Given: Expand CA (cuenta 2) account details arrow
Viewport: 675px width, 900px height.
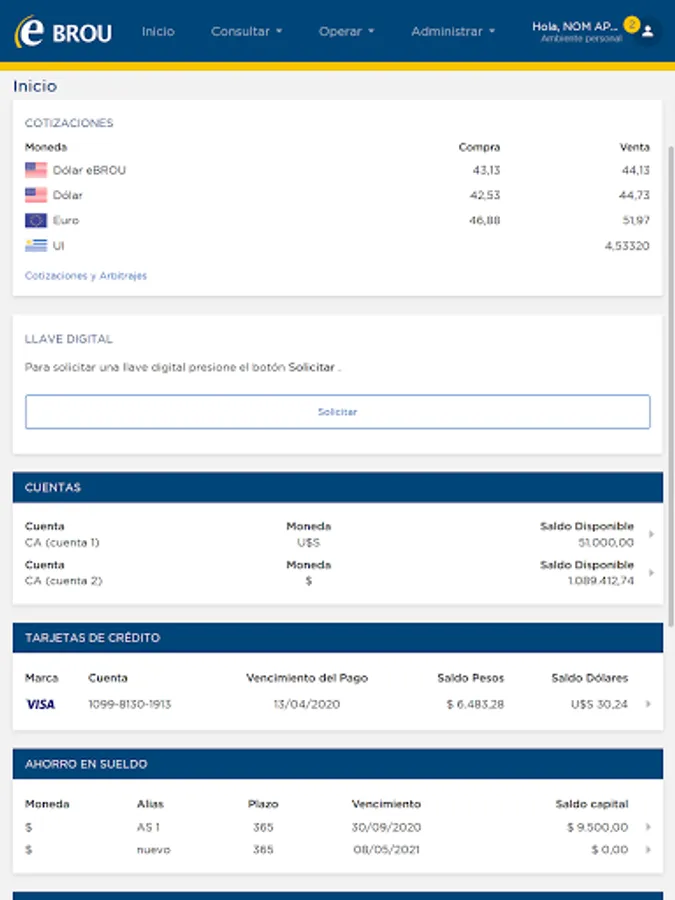Looking at the screenshot, I should tap(651, 573).
